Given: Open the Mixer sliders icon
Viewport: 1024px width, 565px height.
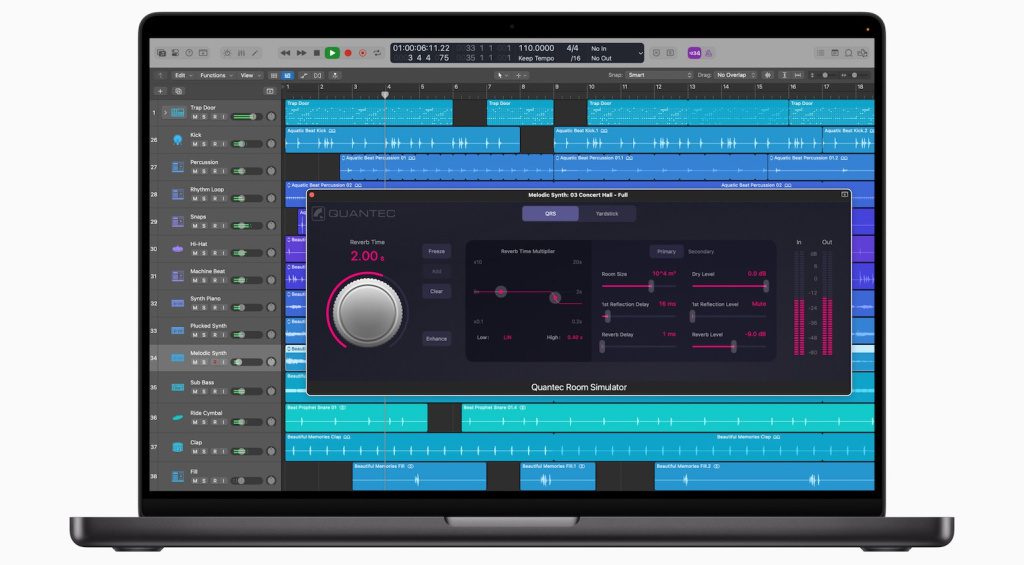Looking at the screenshot, I should pos(241,53).
